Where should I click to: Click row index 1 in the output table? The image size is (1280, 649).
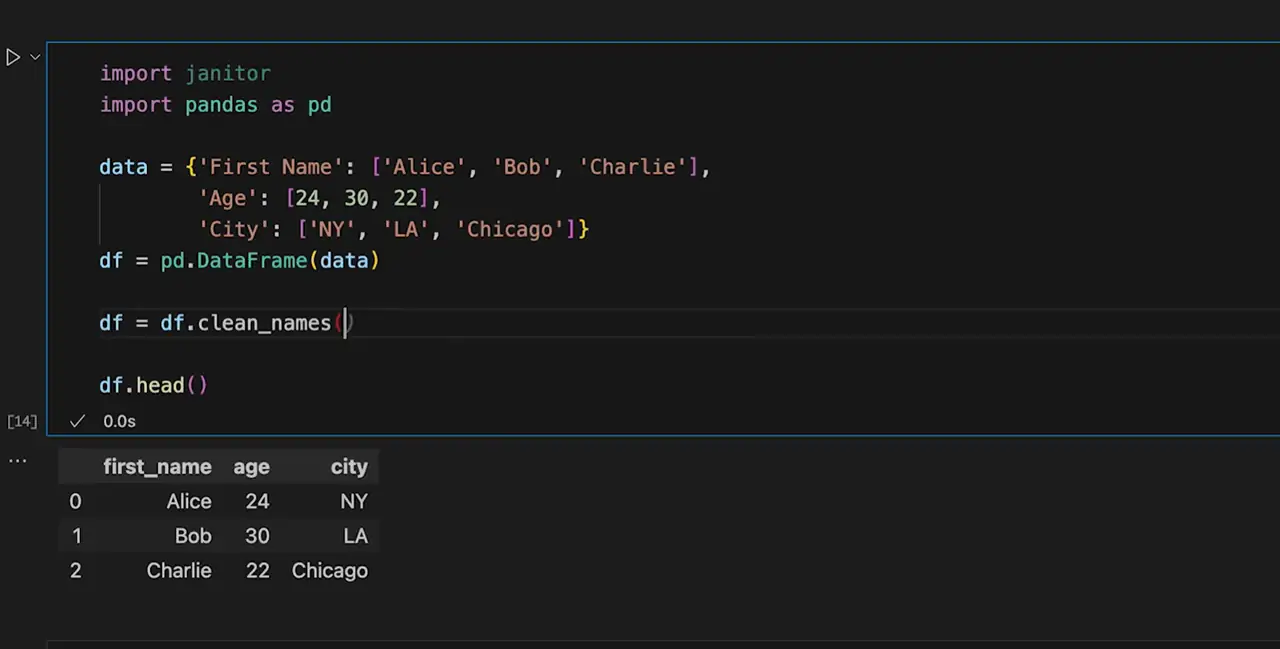coord(76,536)
